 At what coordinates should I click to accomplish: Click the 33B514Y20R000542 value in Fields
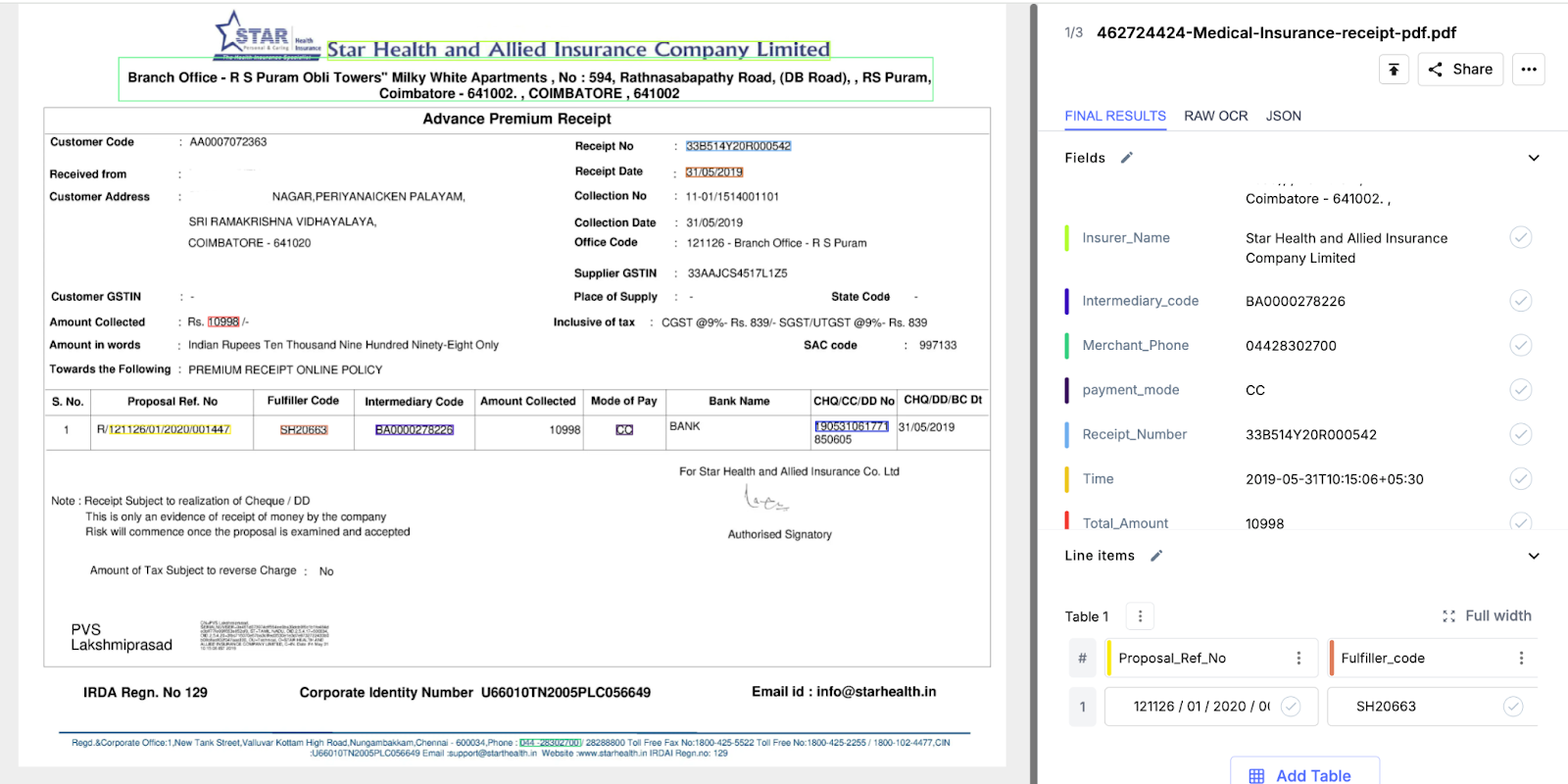tap(1311, 434)
